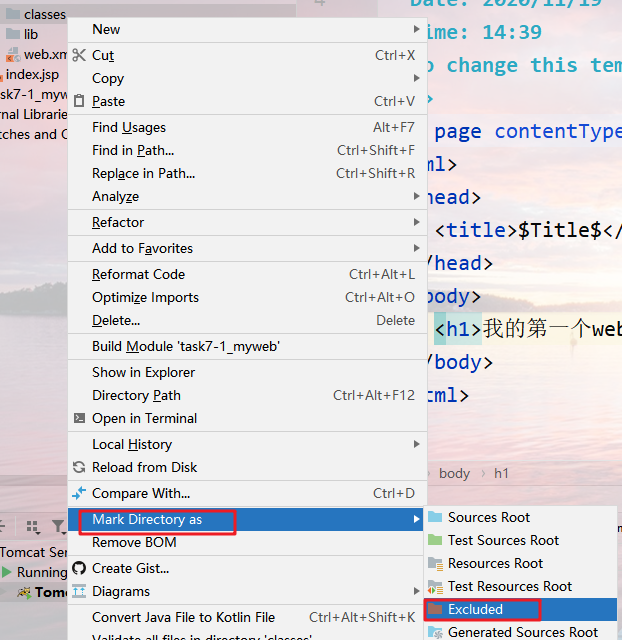Click the time value 14:39 in editor

tap(512, 32)
